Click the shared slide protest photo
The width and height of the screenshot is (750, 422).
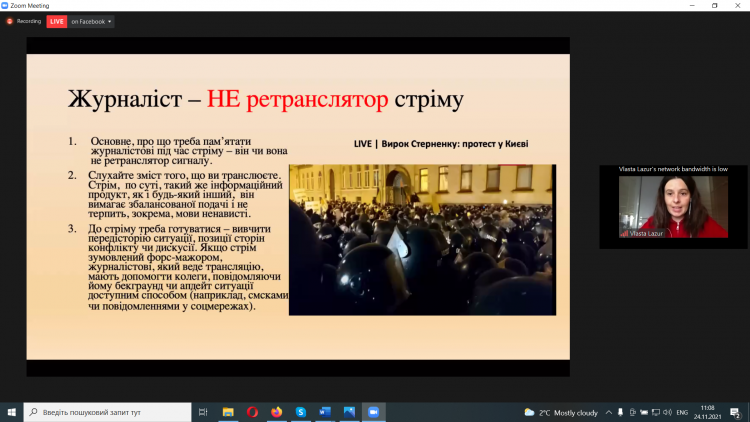pos(422,240)
